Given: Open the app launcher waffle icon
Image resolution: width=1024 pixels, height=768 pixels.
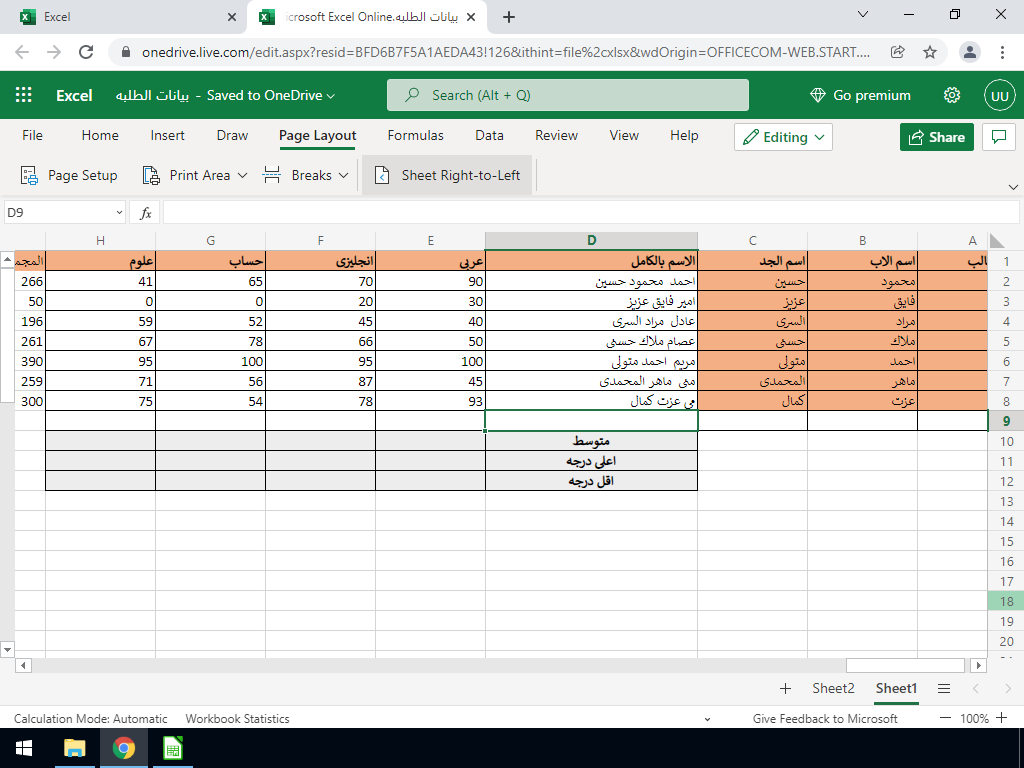Looking at the screenshot, I should [24, 95].
